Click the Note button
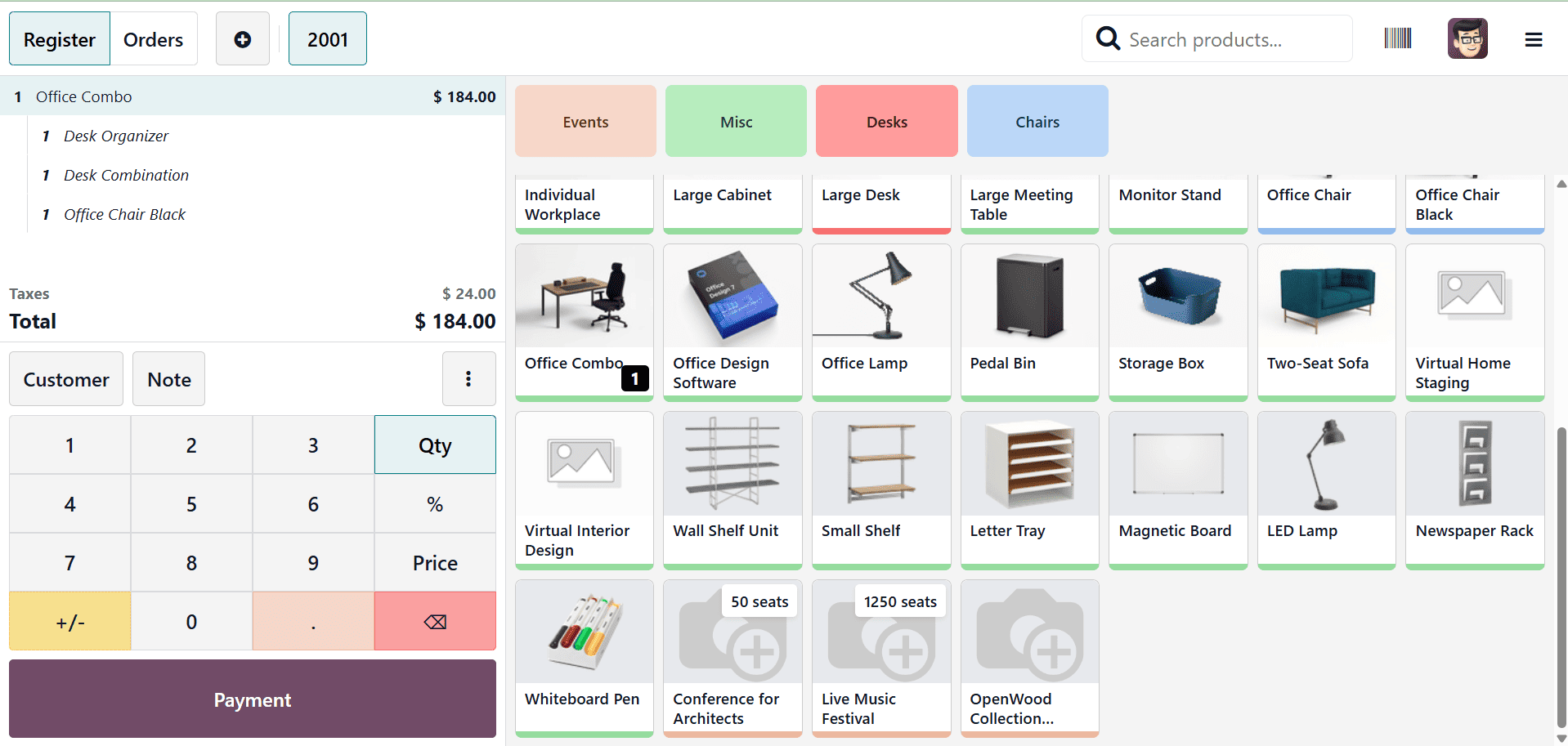Viewport: 1568px width, 746px height. 169,379
